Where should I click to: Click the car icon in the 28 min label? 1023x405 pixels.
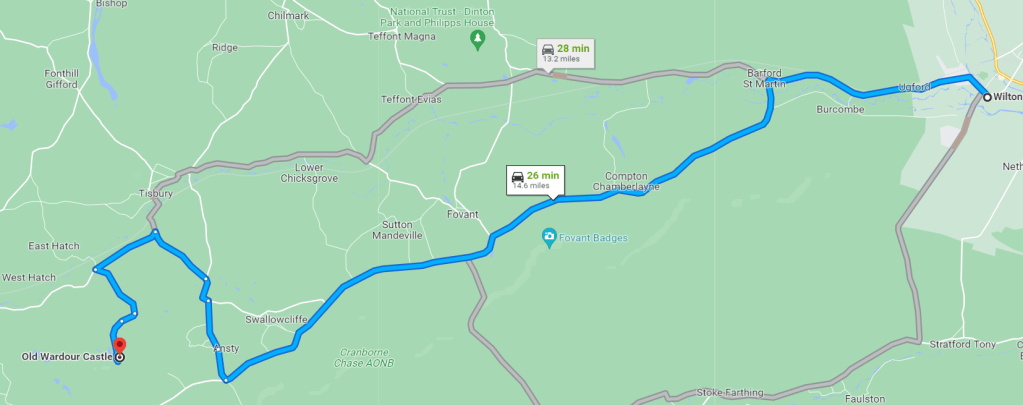coord(548,50)
